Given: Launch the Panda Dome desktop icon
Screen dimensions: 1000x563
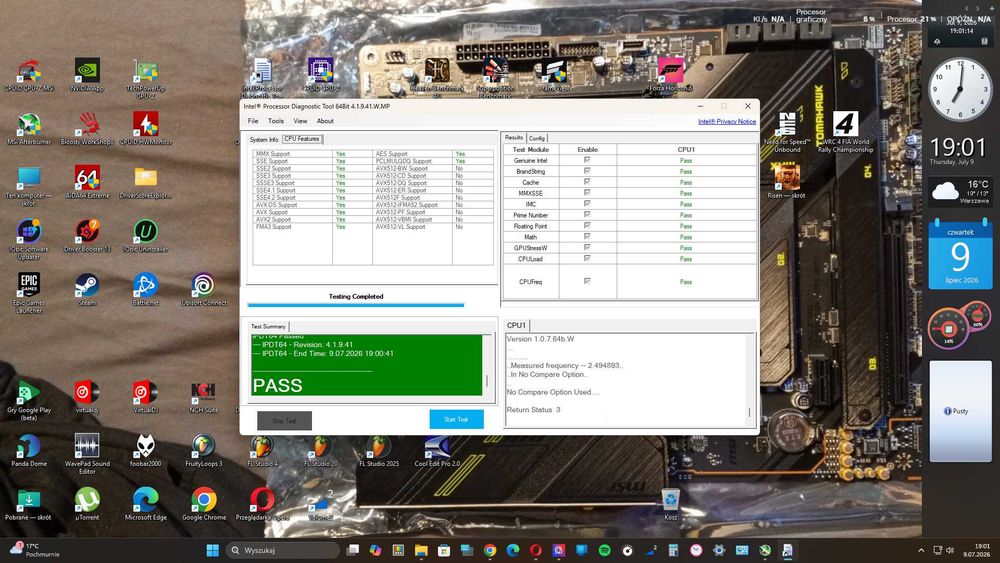Looking at the screenshot, I should tap(29, 450).
